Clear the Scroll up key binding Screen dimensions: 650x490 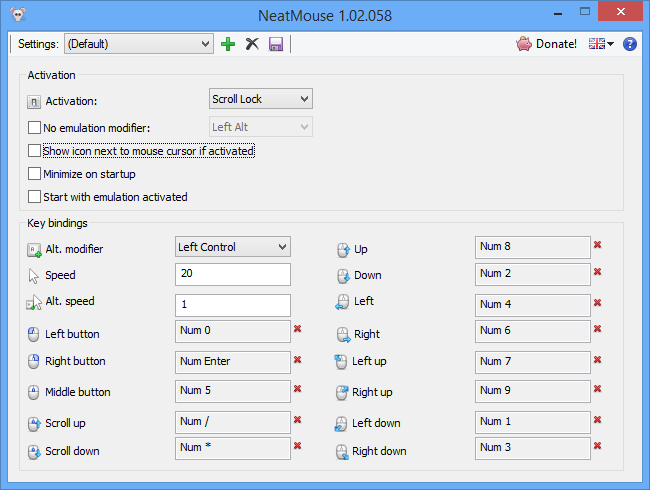click(x=298, y=420)
